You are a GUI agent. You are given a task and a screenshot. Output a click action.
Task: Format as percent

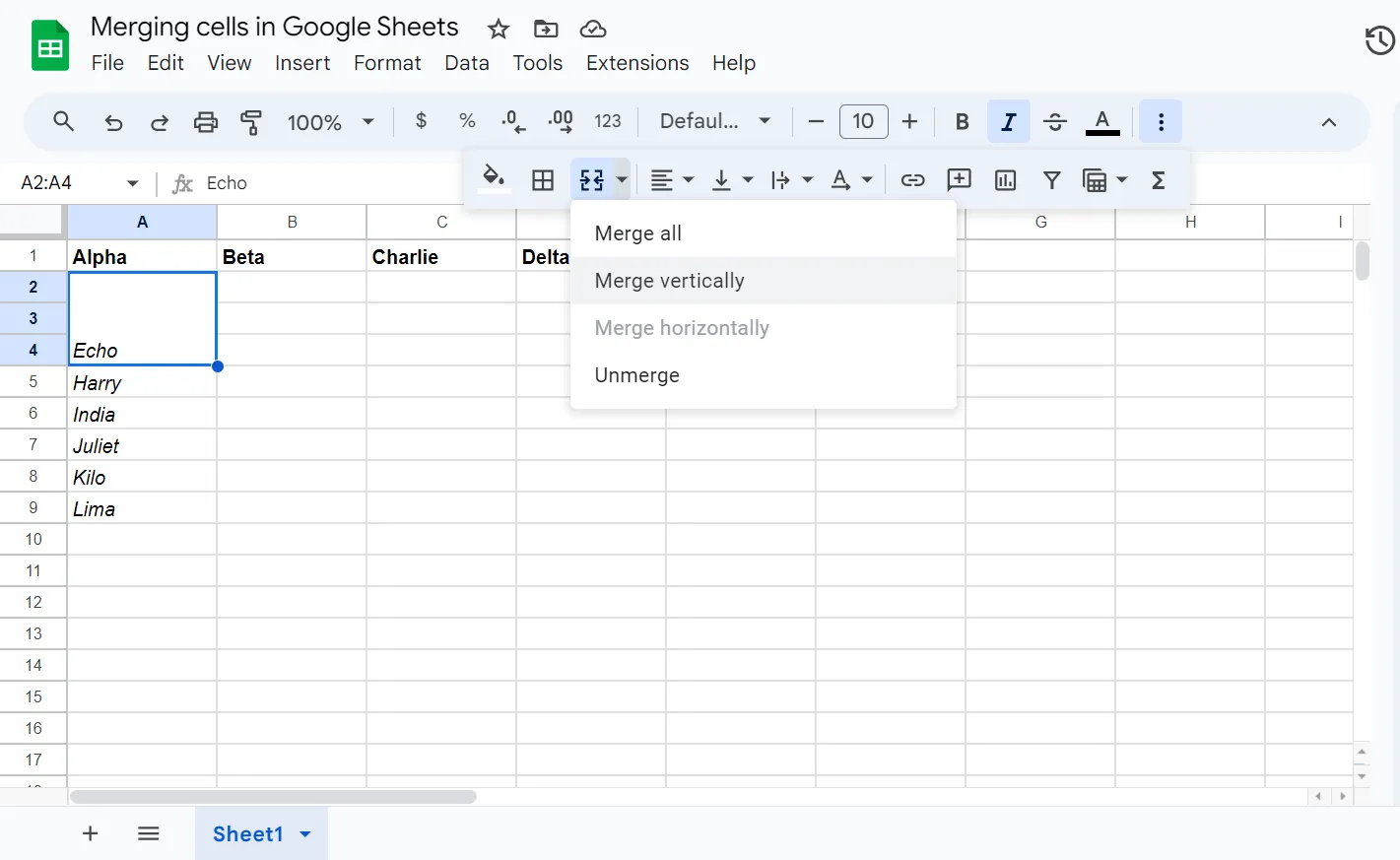[x=467, y=121]
